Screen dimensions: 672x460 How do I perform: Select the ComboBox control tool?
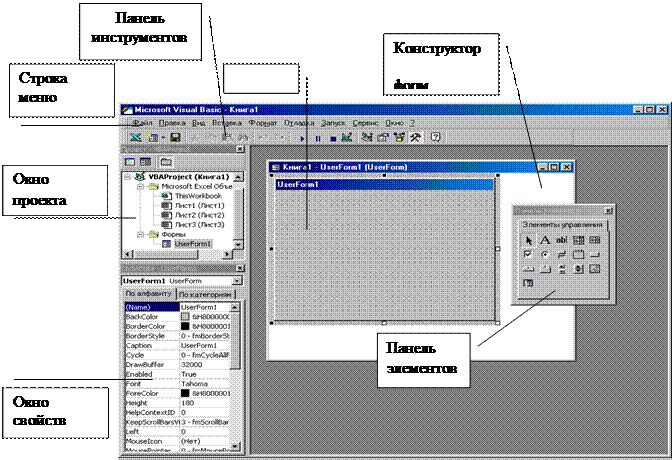pos(579,240)
